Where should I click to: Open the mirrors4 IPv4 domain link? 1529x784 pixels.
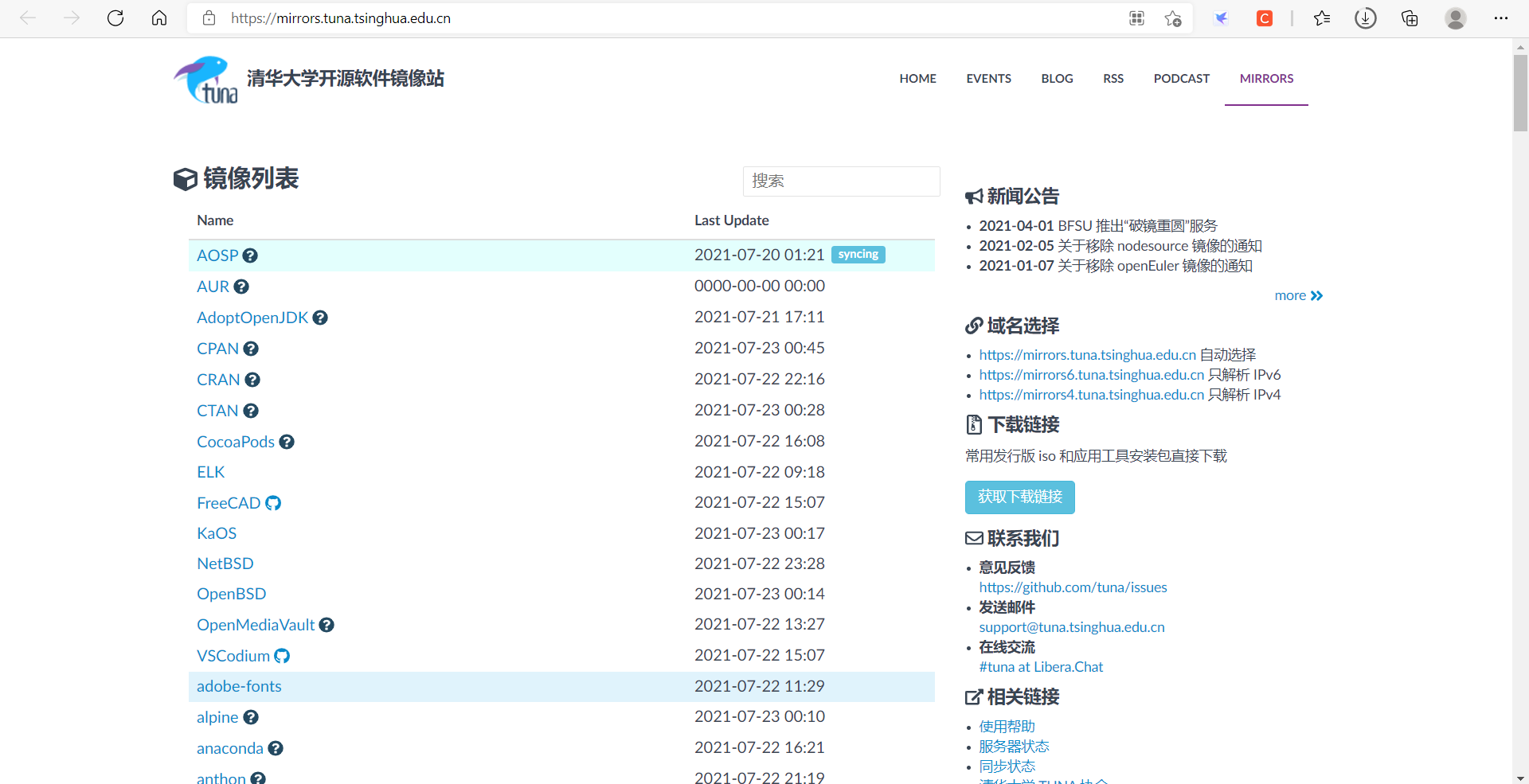coord(1091,395)
